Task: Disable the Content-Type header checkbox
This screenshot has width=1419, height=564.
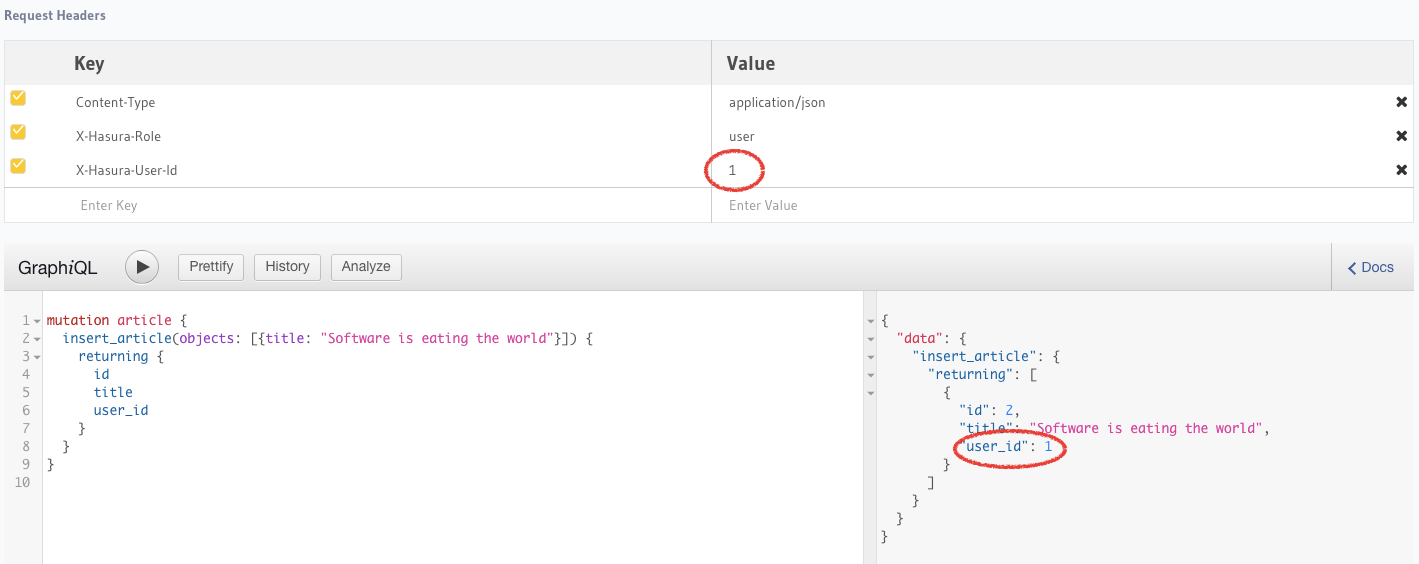Action: pos(18,98)
